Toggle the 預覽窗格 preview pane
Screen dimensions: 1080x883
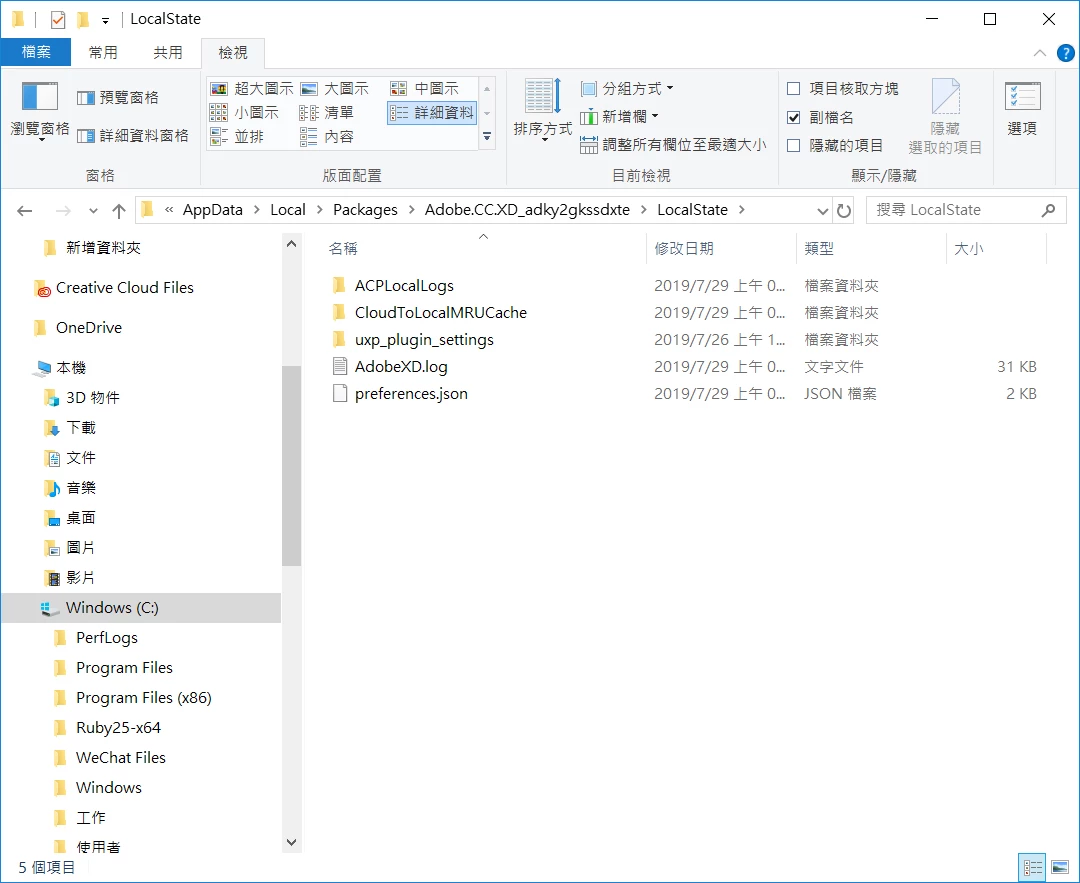click(x=118, y=98)
